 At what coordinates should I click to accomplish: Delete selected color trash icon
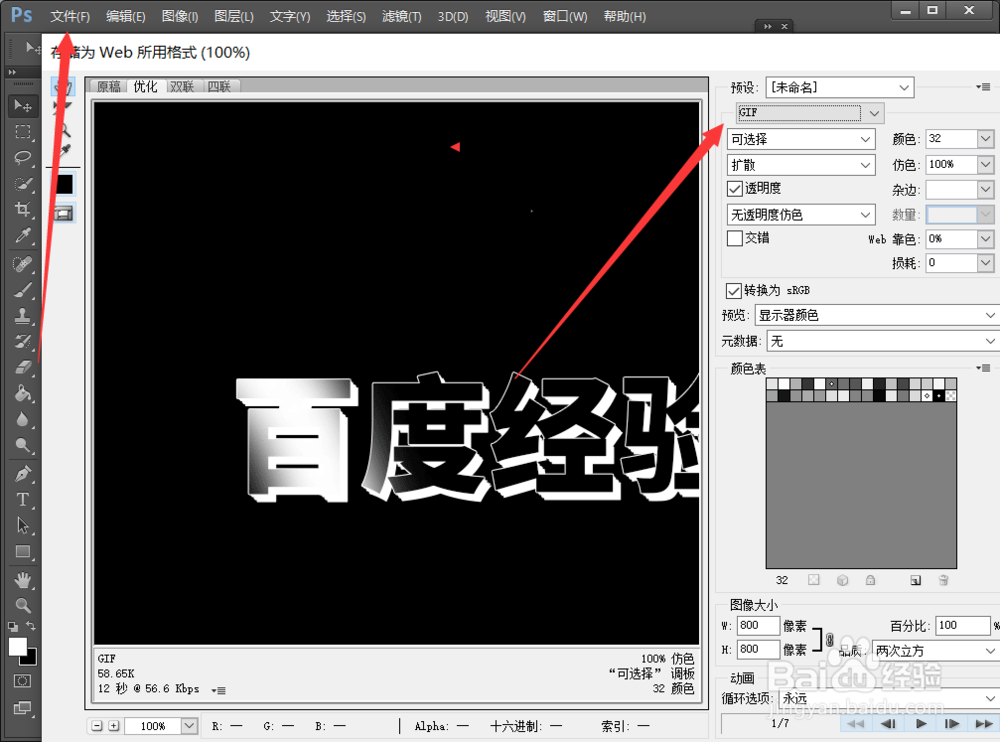[x=943, y=580]
